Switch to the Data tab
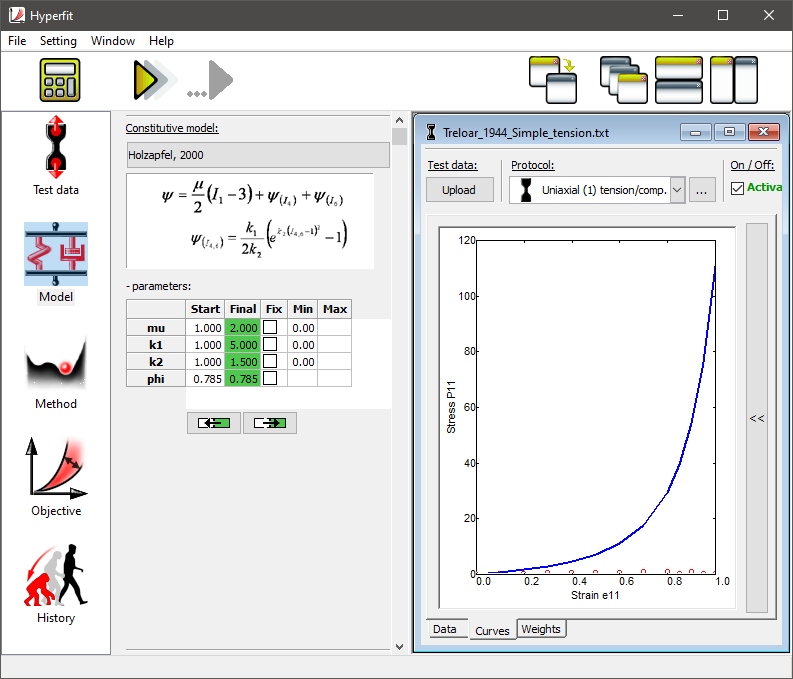The width and height of the screenshot is (793, 679). 445,629
